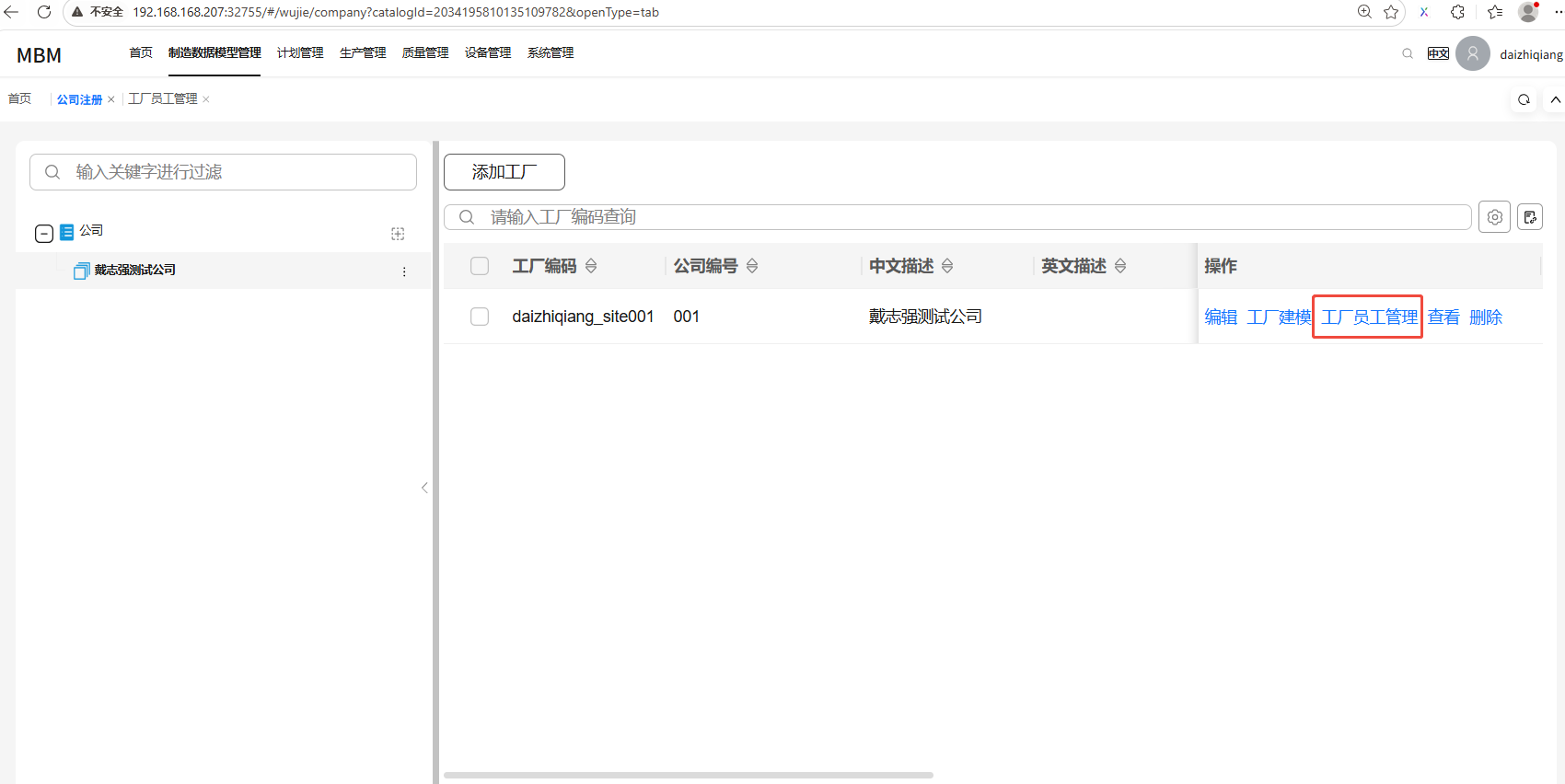The height and width of the screenshot is (784, 1565).
Task: Click the 不安全 site security warning
Action: coord(98,12)
